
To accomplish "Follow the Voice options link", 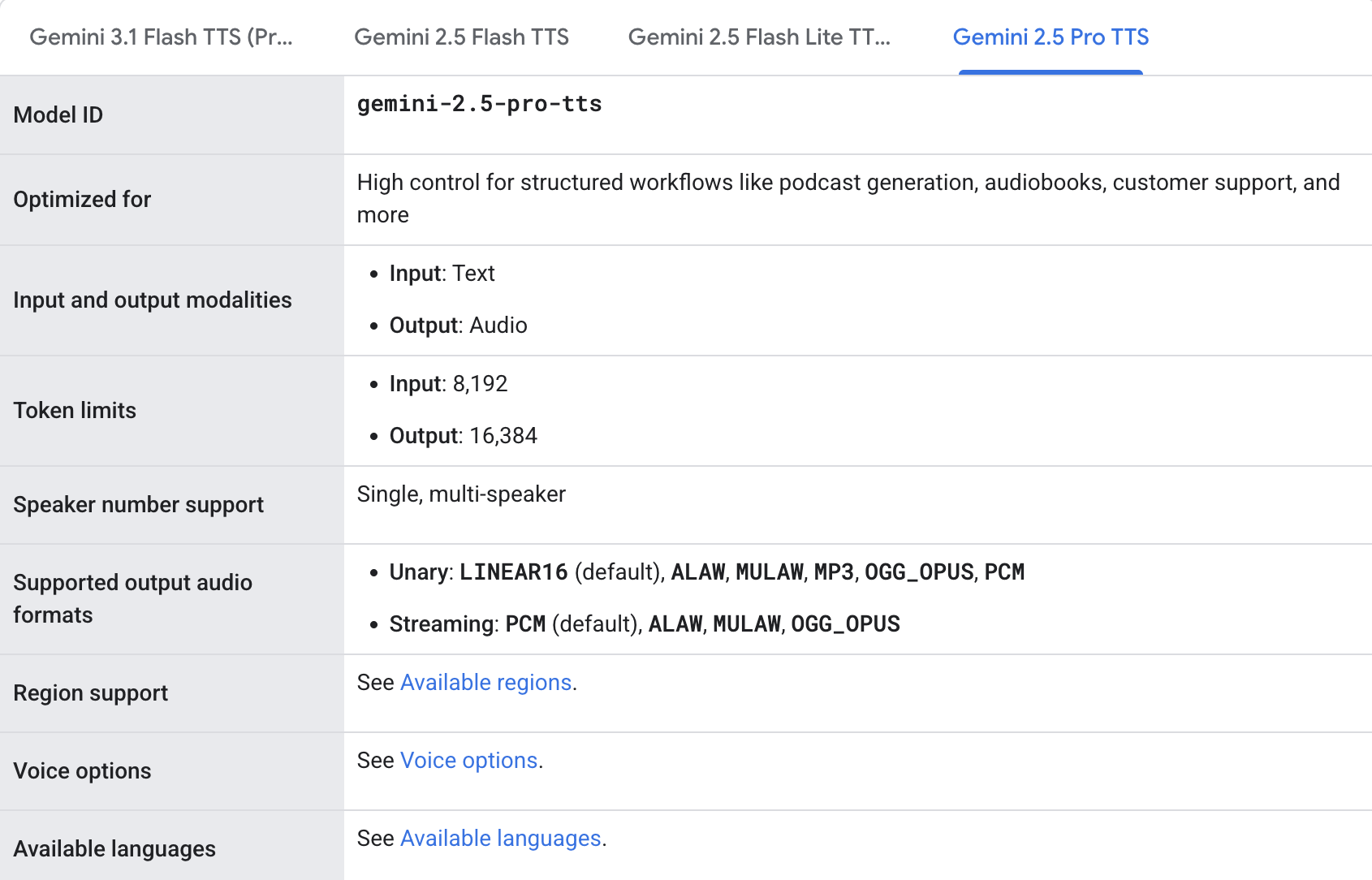I will click(469, 761).
